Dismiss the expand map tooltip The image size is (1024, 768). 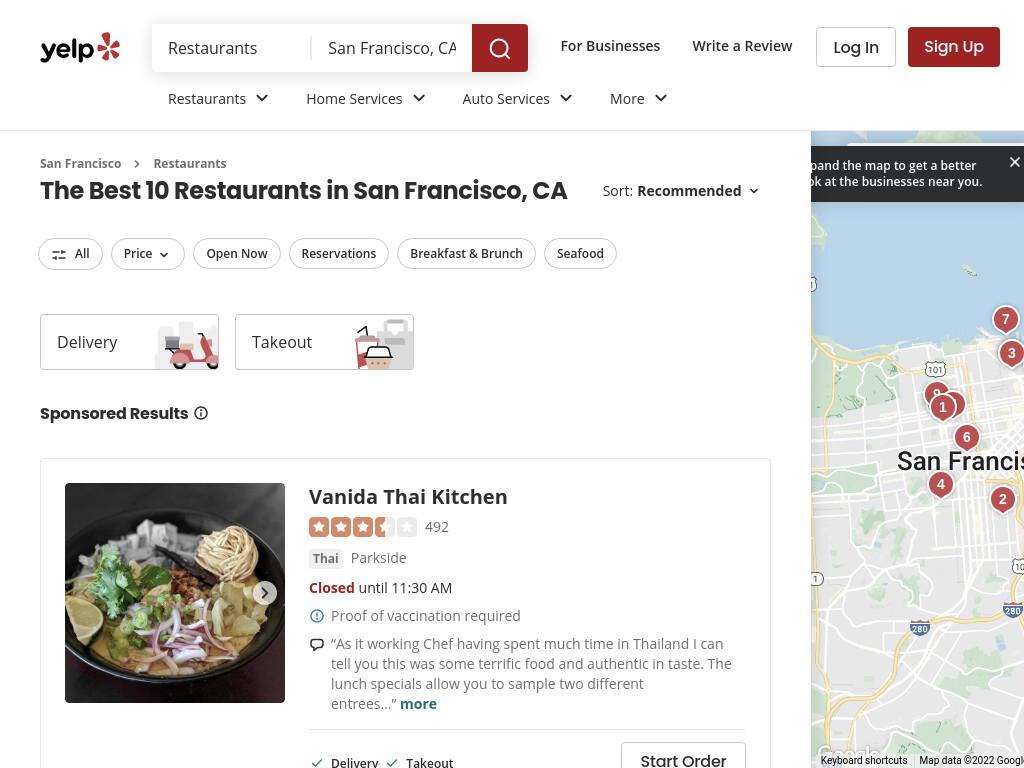coord(1014,162)
